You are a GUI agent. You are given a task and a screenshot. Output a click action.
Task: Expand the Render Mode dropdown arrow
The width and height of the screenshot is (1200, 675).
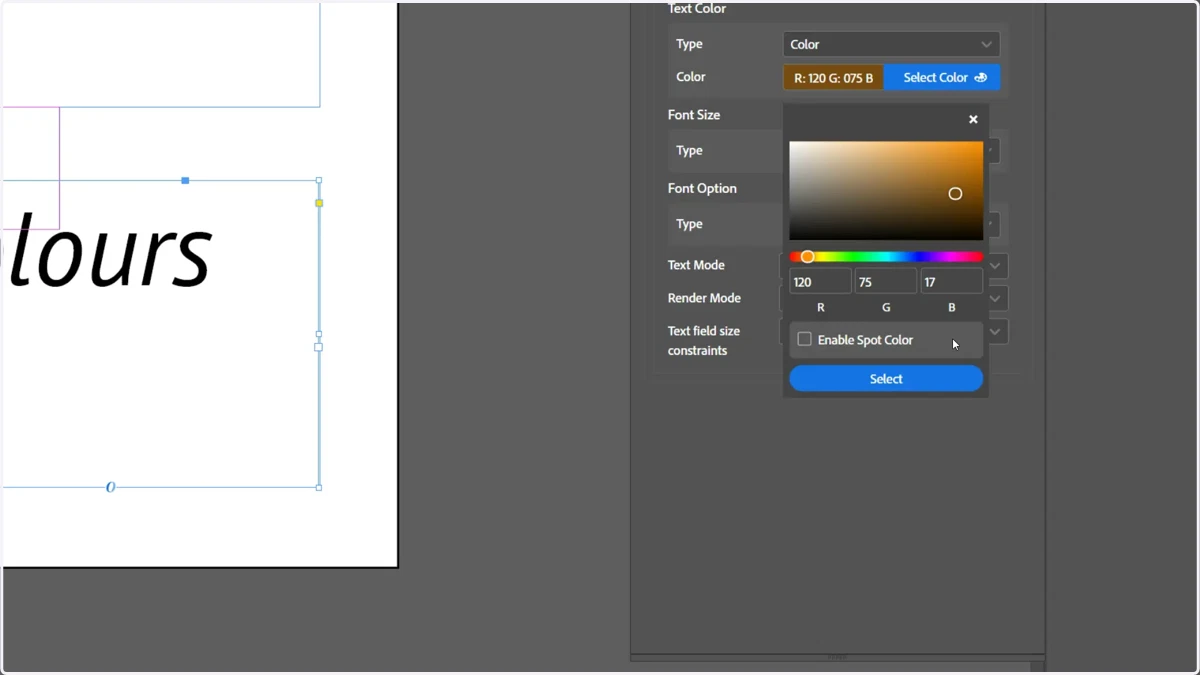tap(995, 298)
